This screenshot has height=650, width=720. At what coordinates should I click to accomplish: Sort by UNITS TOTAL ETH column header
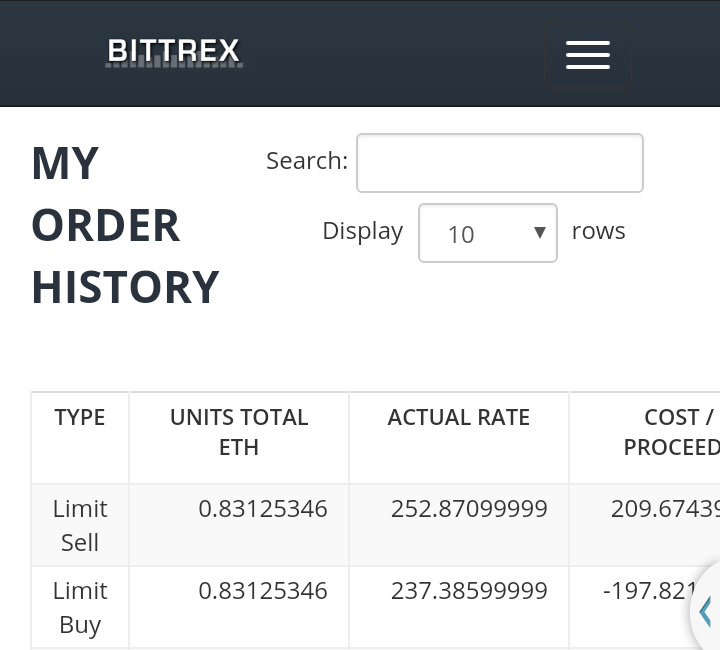pos(239,432)
